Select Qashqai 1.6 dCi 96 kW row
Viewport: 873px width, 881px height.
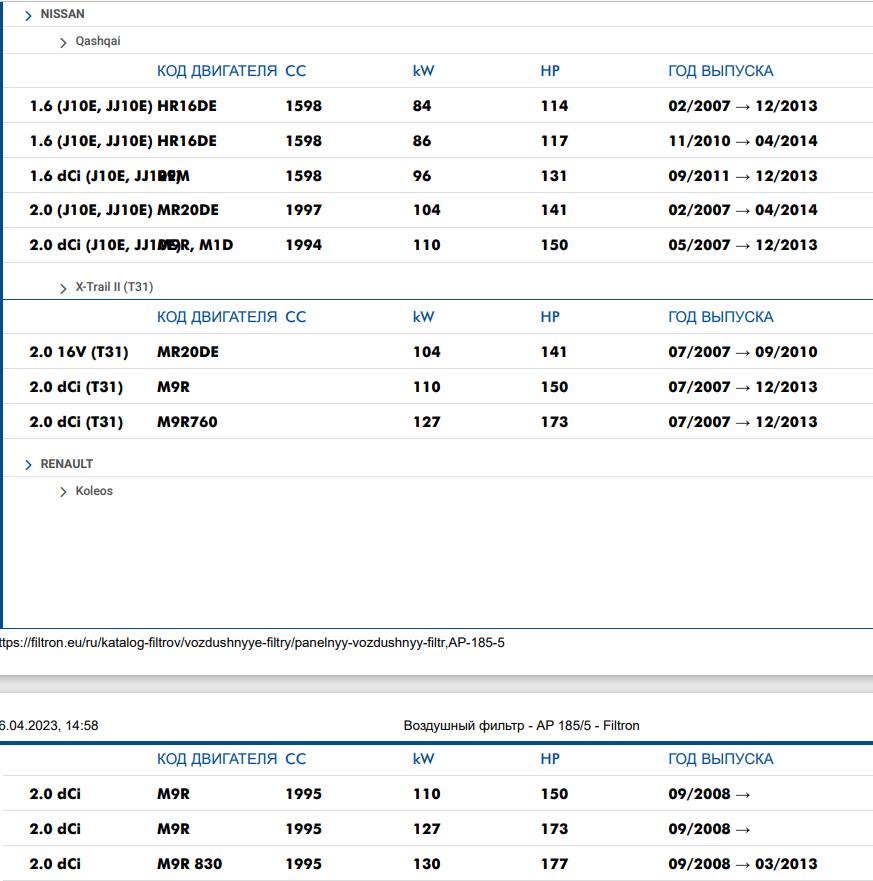(438, 176)
